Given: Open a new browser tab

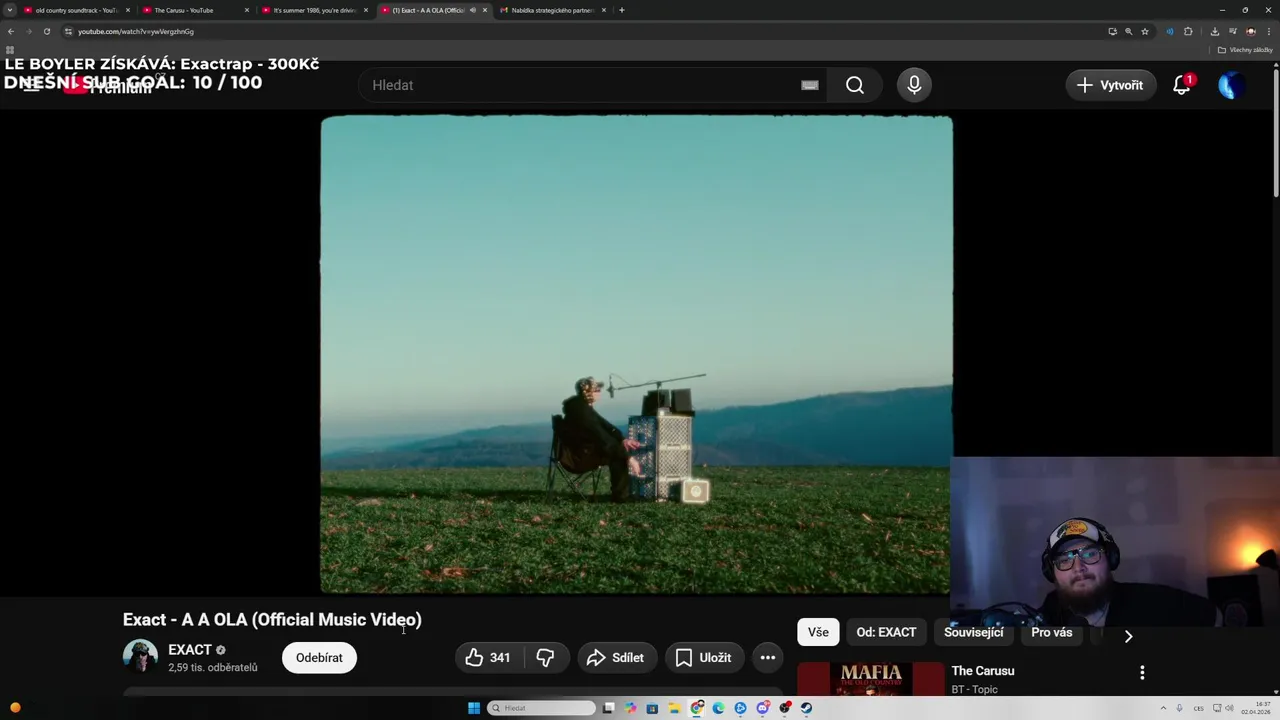Looking at the screenshot, I should tap(622, 10).
